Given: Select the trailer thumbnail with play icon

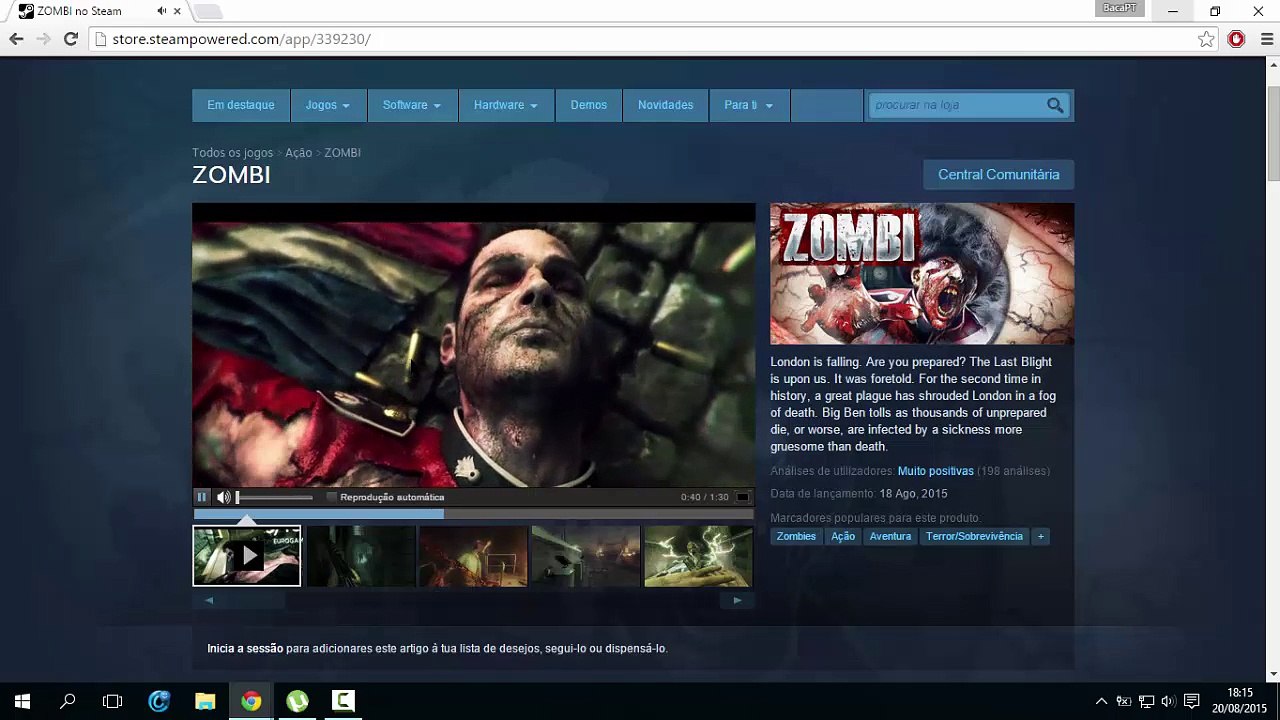Looking at the screenshot, I should [247, 556].
